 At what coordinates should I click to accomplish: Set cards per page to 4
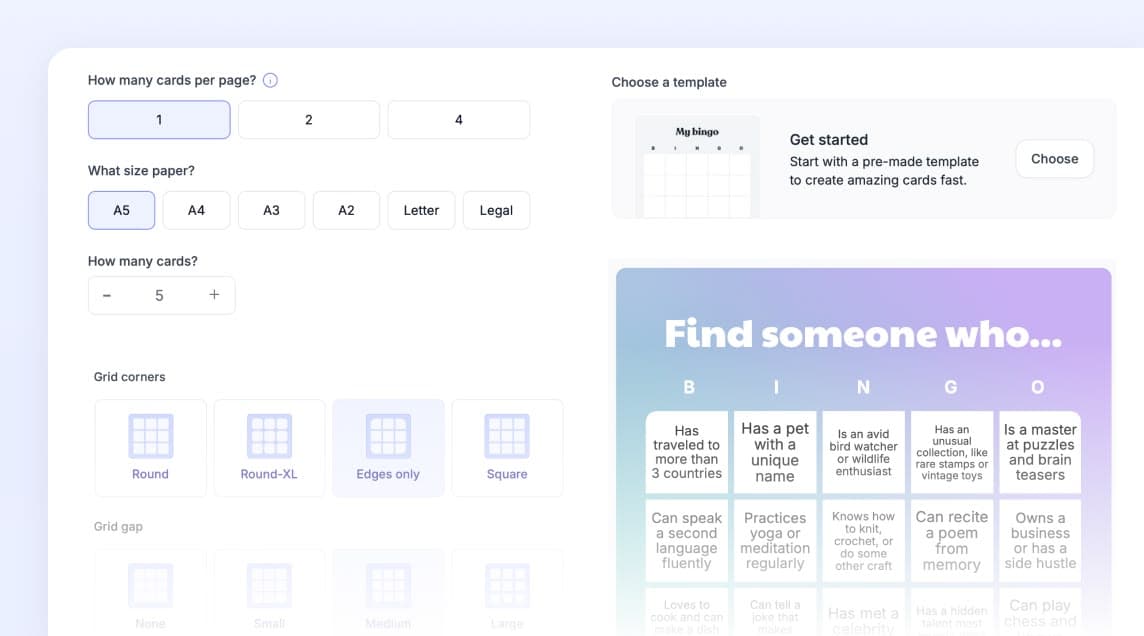pyautogui.click(x=458, y=120)
